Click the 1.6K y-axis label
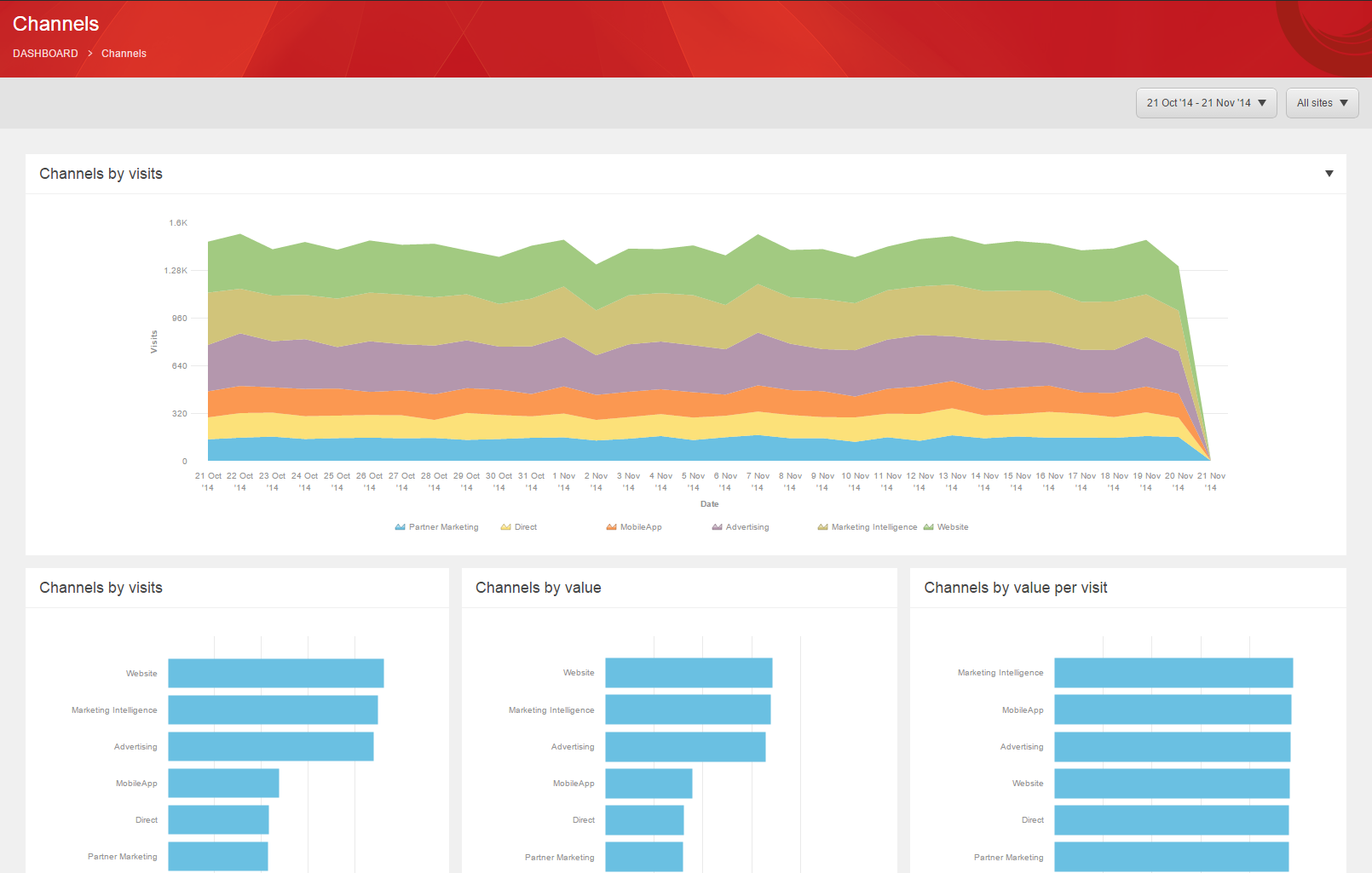 [178, 223]
